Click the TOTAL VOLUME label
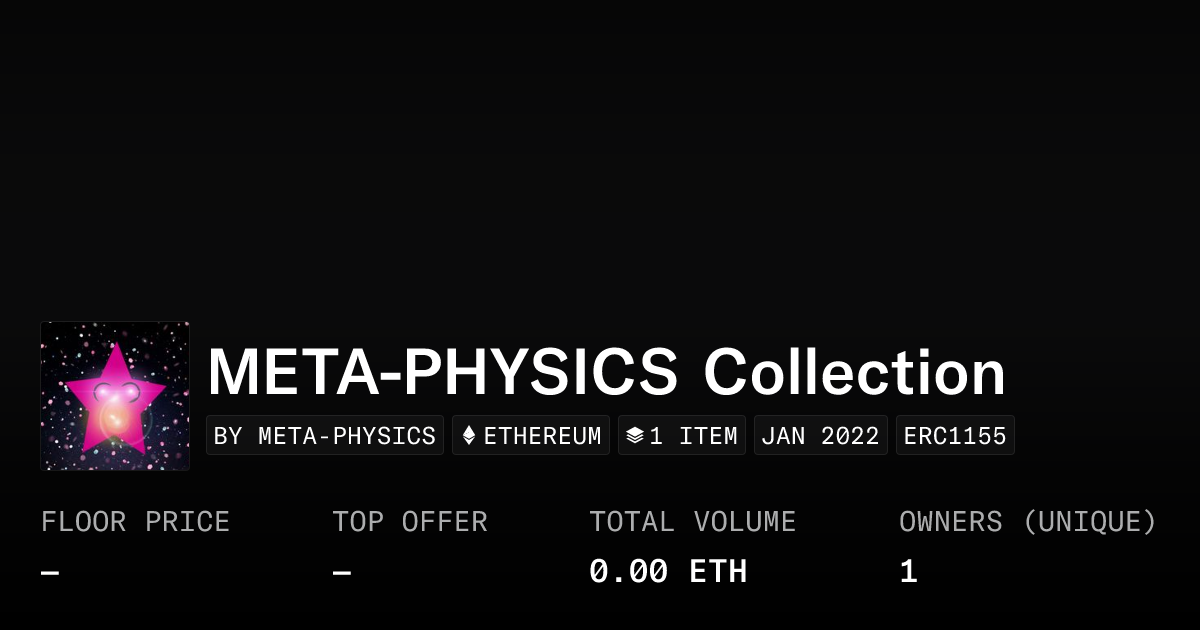1200x630 pixels. click(692, 522)
